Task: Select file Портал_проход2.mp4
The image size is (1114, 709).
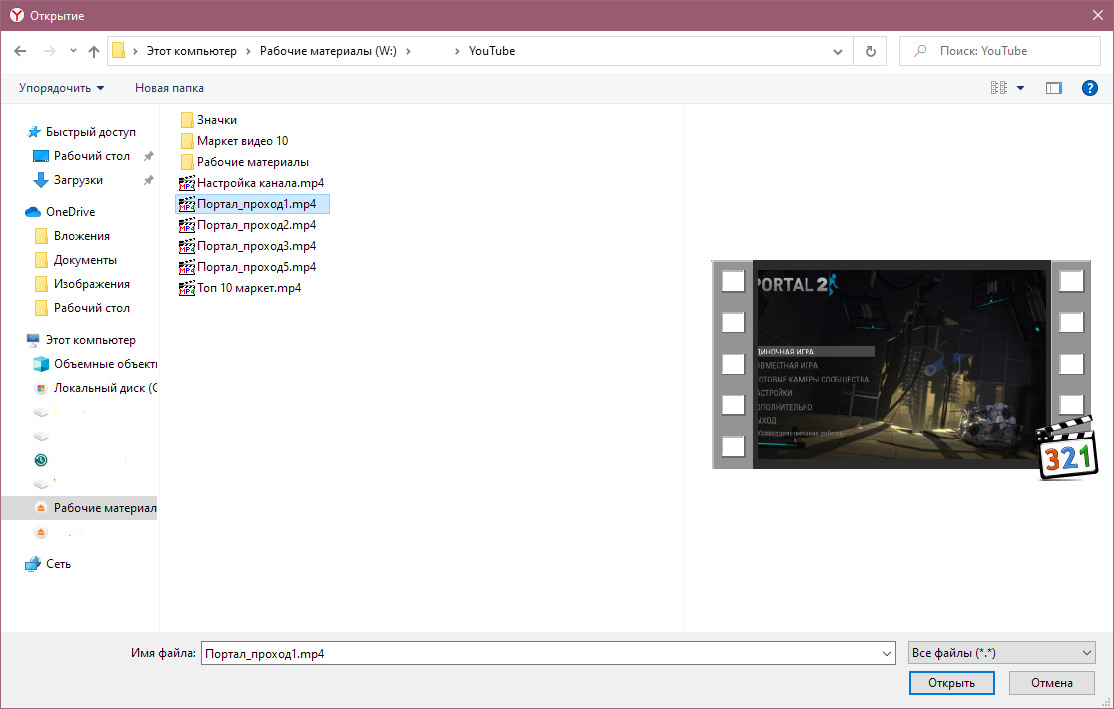Action: click(x=247, y=225)
